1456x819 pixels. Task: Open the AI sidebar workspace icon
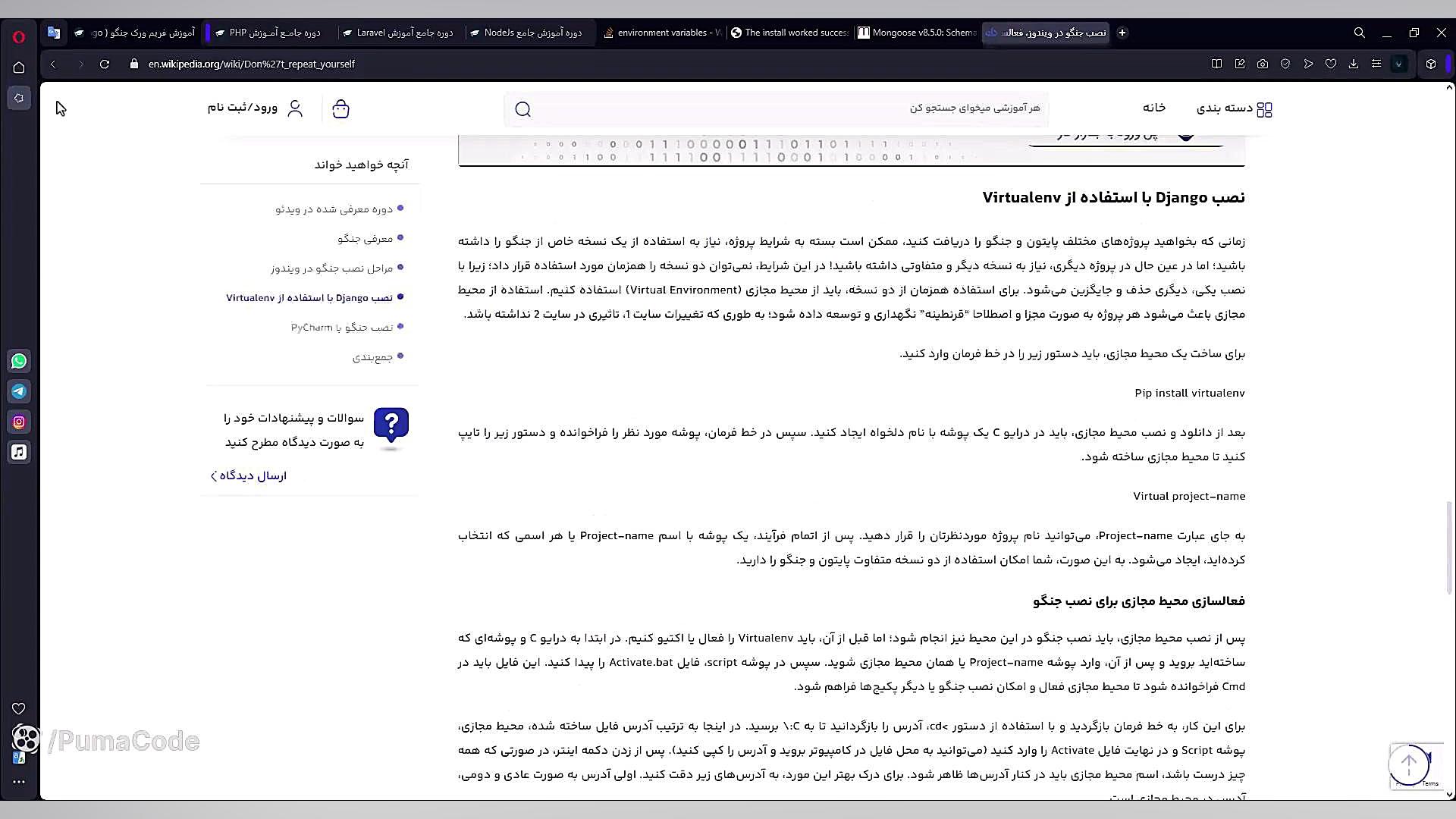pos(19,98)
